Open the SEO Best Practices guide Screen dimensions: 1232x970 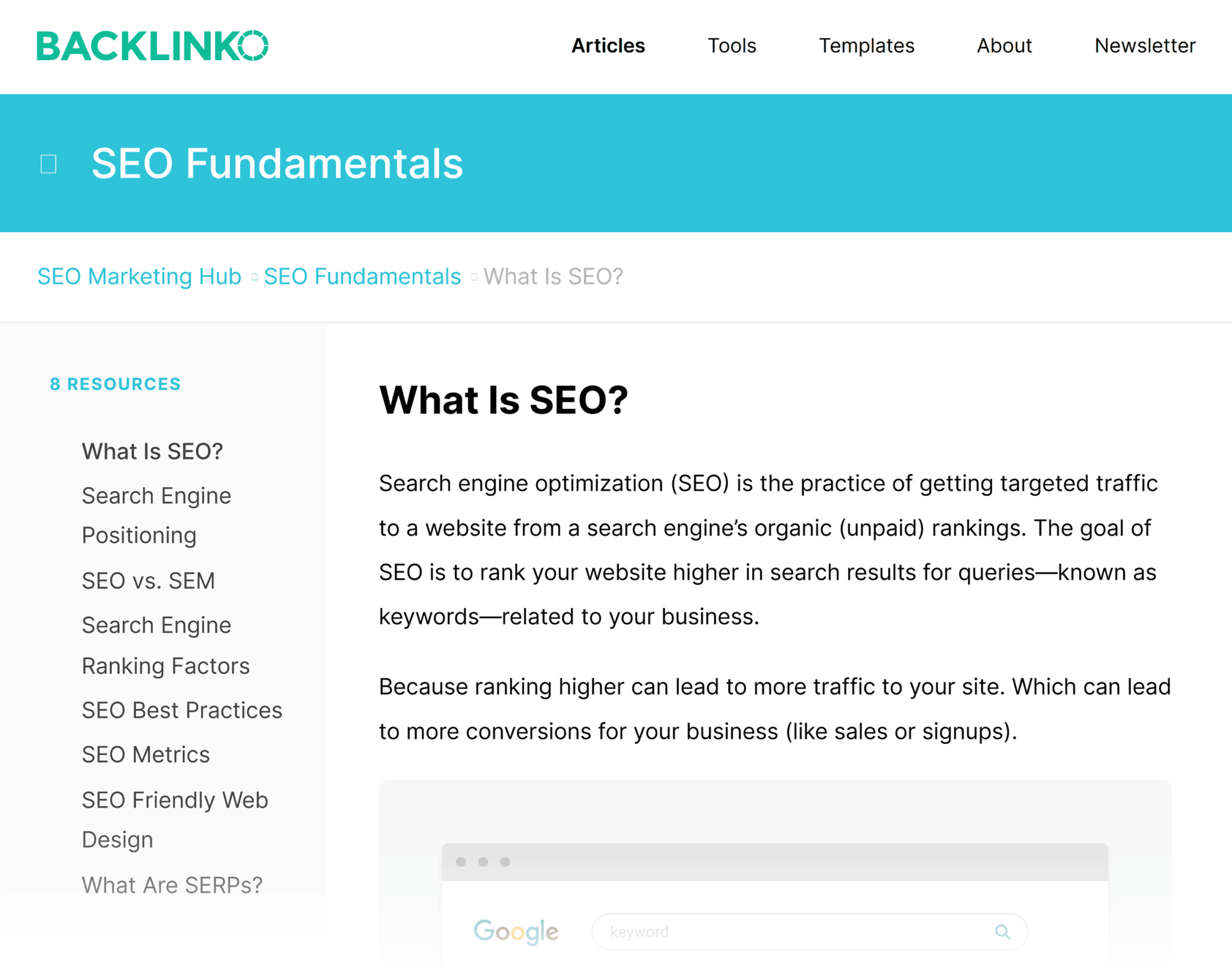click(181, 710)
